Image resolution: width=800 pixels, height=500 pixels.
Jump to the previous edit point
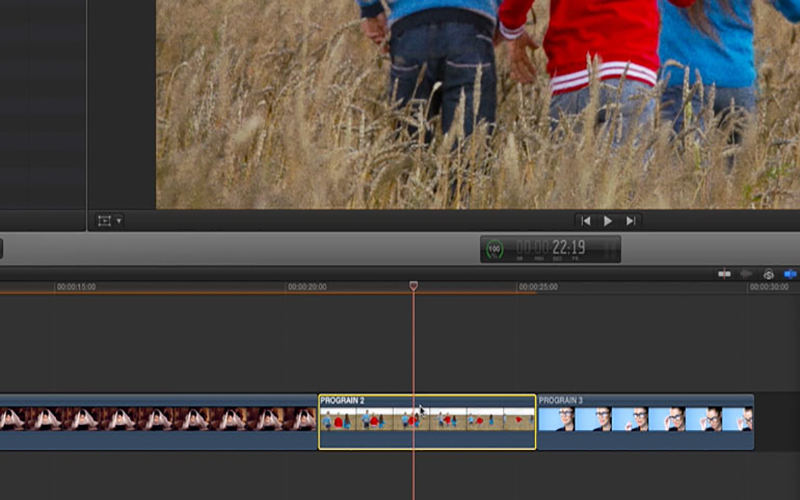click(x=586, y=221)
